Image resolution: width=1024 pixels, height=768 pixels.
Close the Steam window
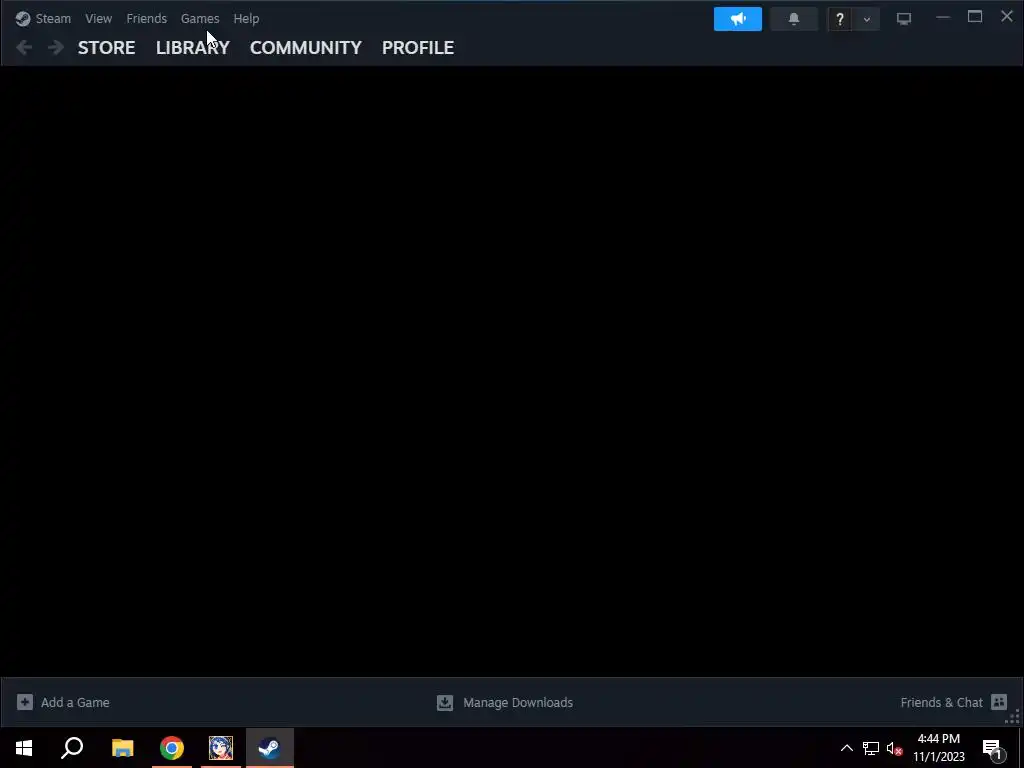[1007, 16]
